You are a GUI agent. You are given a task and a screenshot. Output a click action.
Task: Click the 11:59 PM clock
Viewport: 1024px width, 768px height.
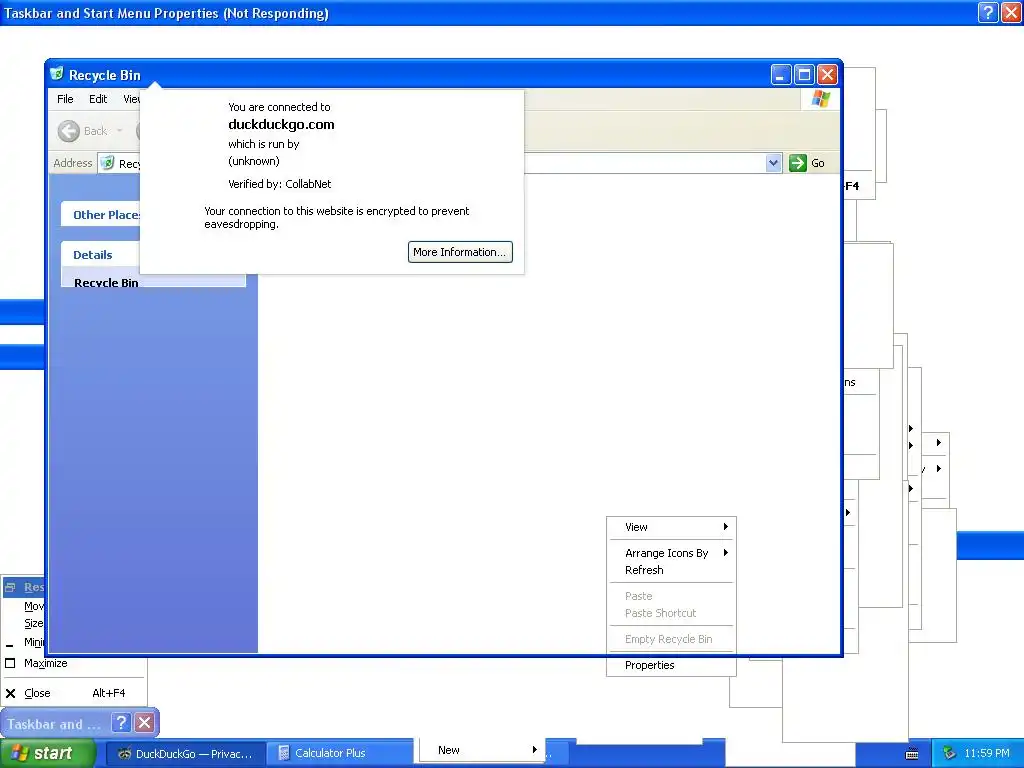coord(987,753)
